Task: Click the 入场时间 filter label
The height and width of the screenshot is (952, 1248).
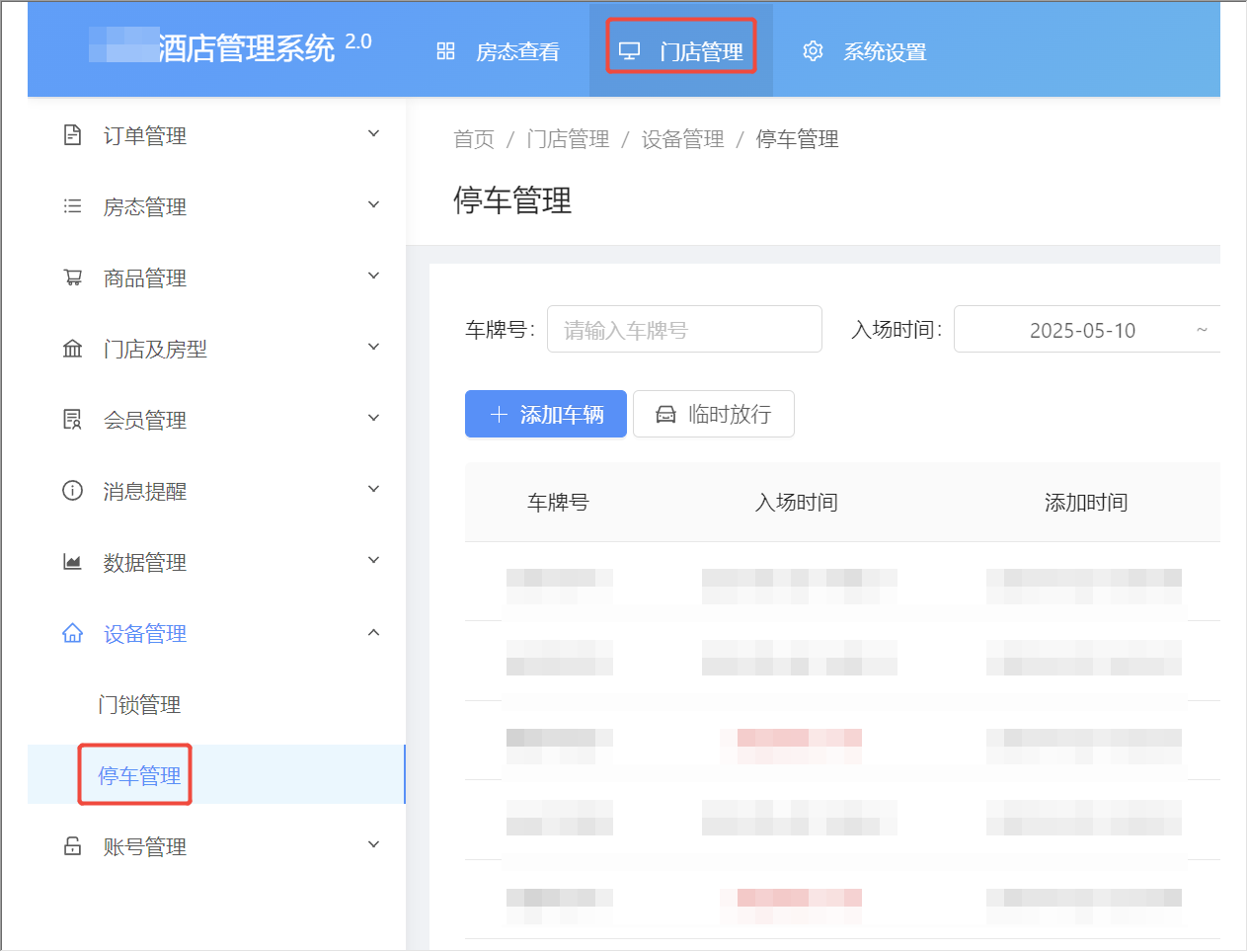Action: coord(897,330)
